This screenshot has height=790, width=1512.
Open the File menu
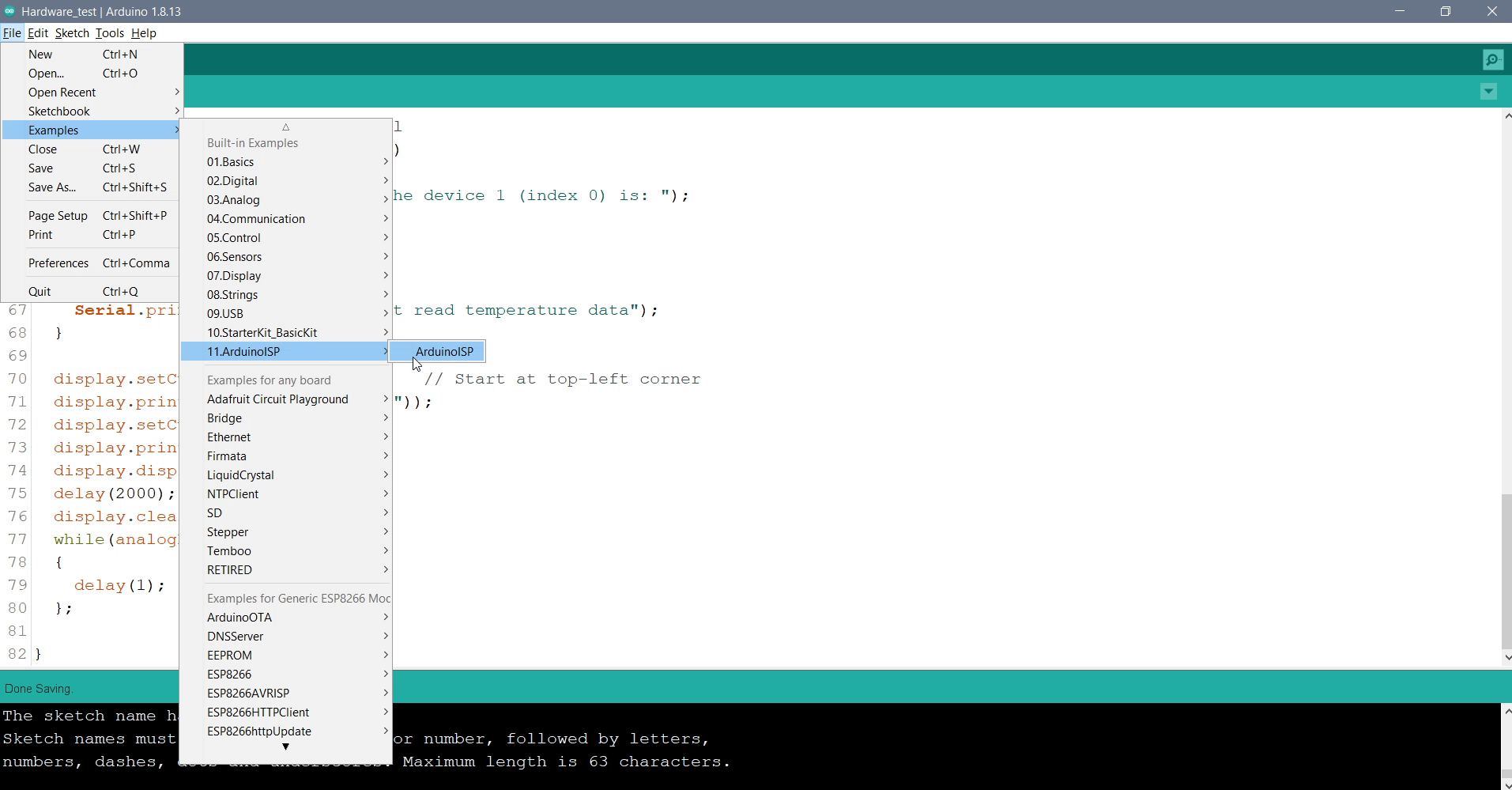tap(12, 33)
